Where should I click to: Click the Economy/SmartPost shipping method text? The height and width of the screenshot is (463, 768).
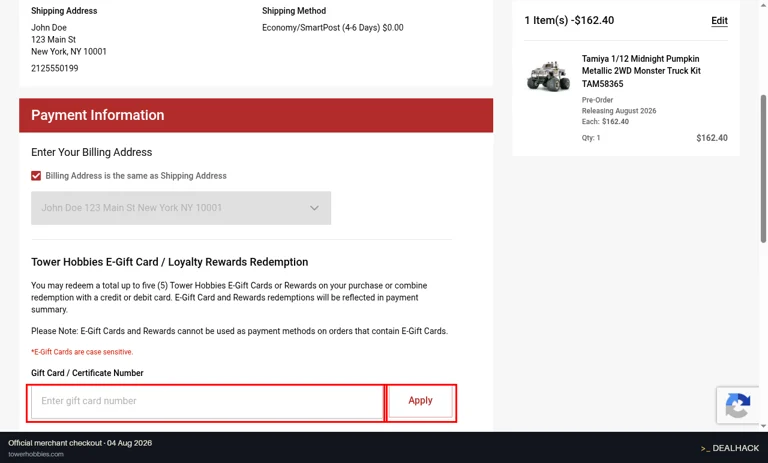pyautogui.click(x=333, y=28)
